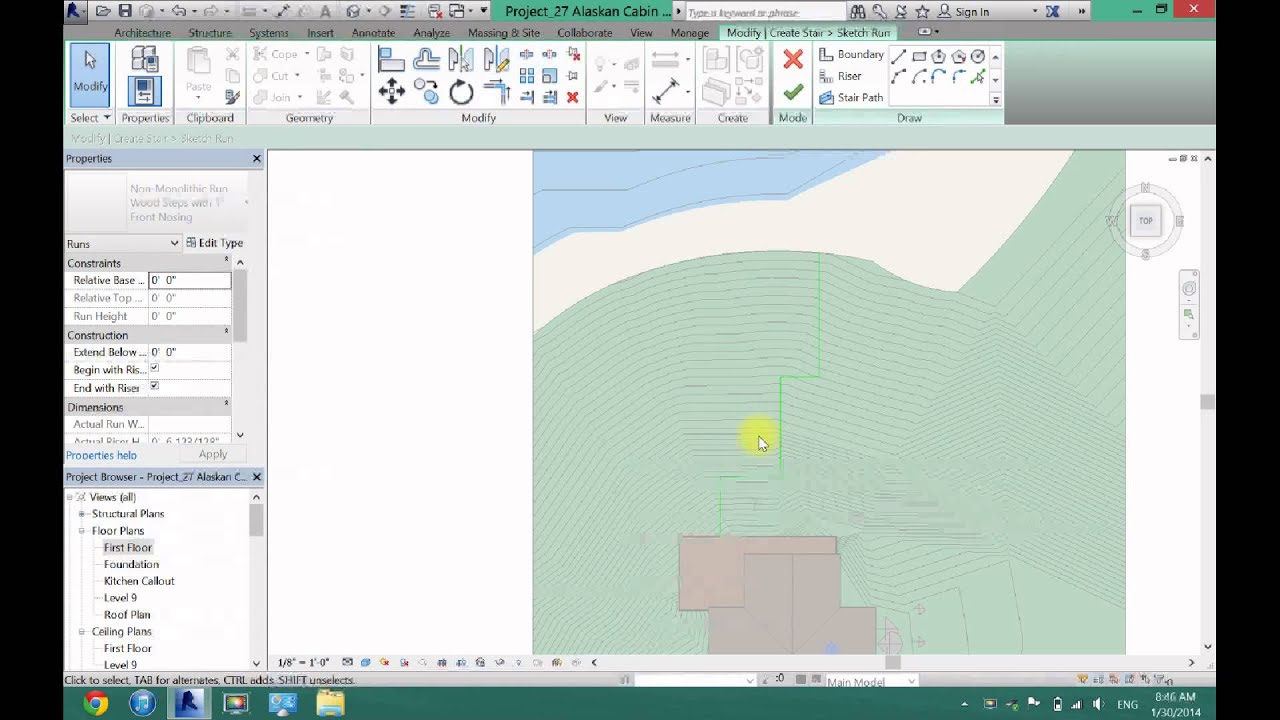Finish edit mode with green checkmark
The image size is (1280, 720).
click(793, 93)
